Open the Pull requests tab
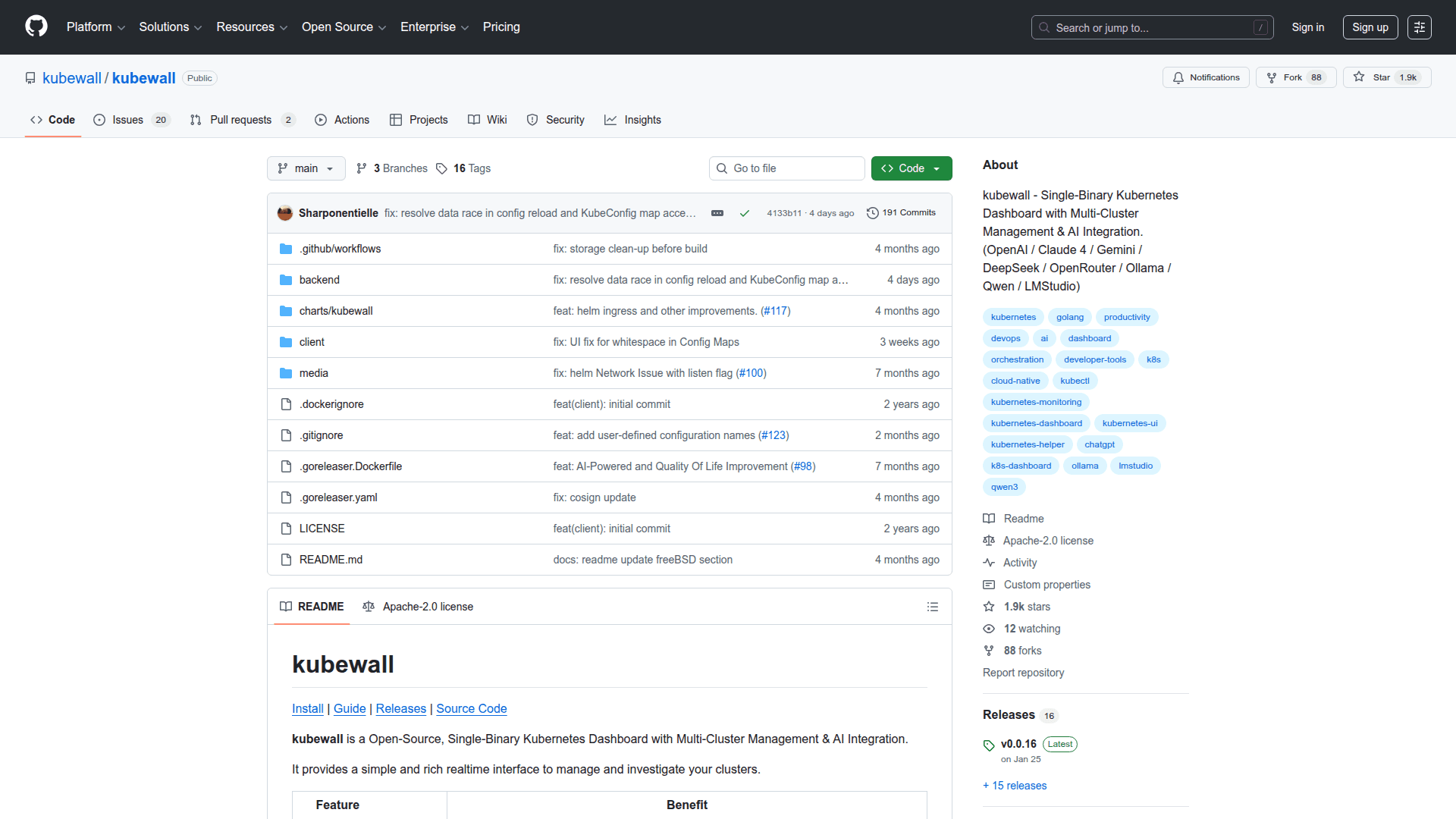1456x819 pixels. coord(240,120)
